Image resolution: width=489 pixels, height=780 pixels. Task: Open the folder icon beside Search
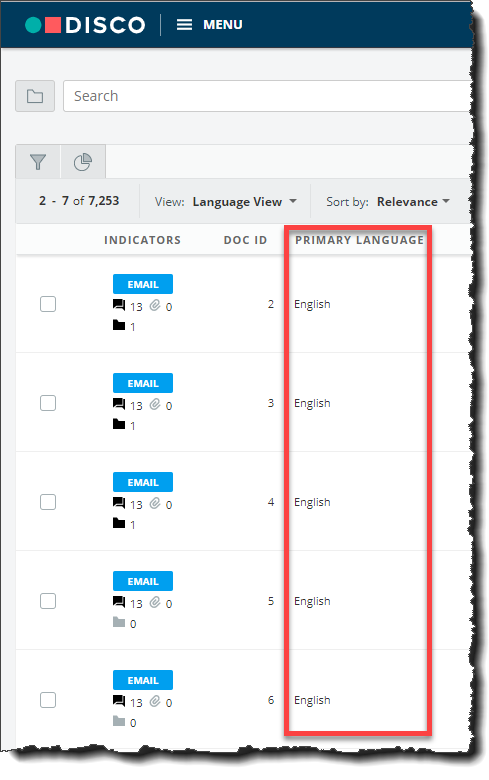click(35, 96)
